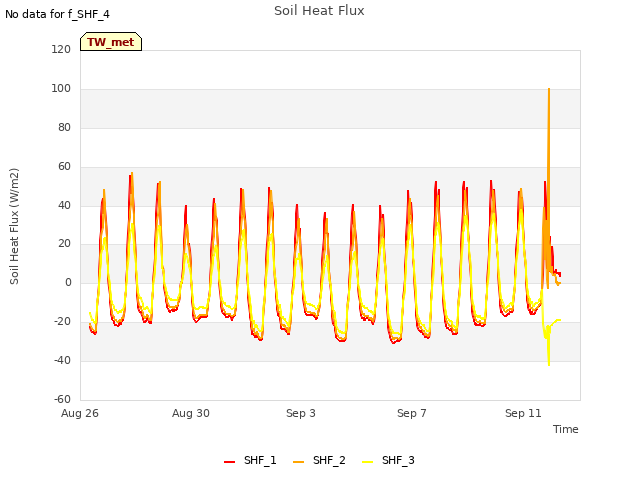
Task: Click the TW_met label badge
Action: 111,42
